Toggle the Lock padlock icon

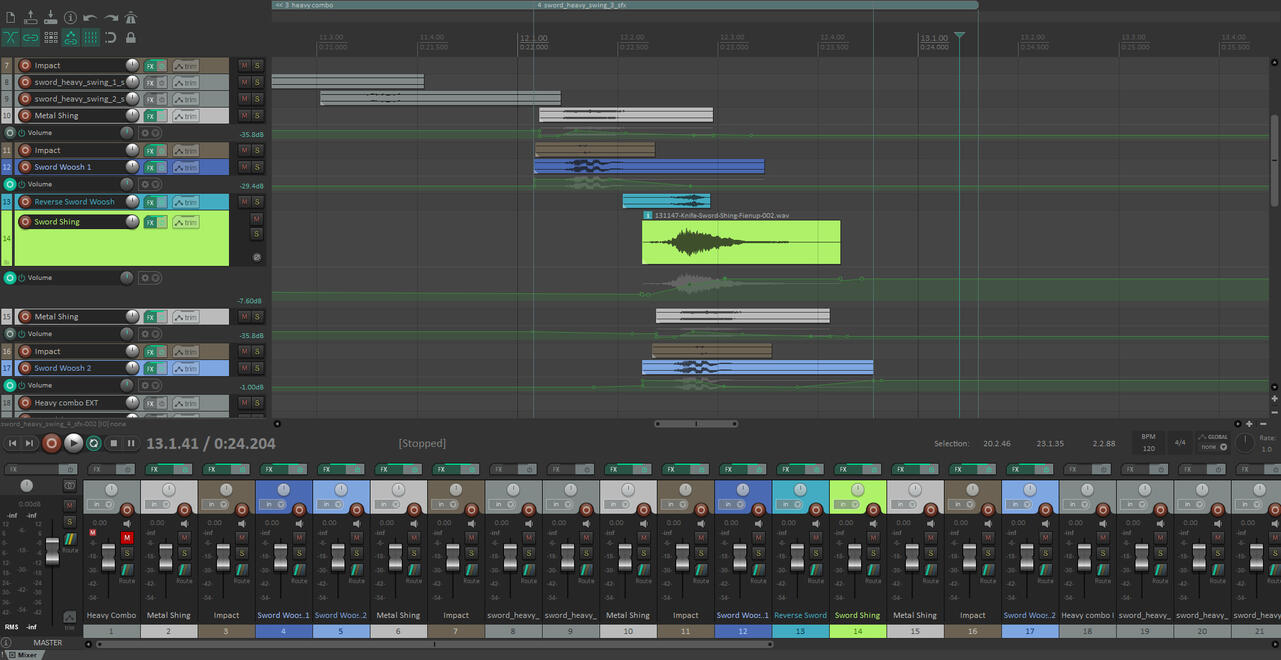click(x=130, y=38)
